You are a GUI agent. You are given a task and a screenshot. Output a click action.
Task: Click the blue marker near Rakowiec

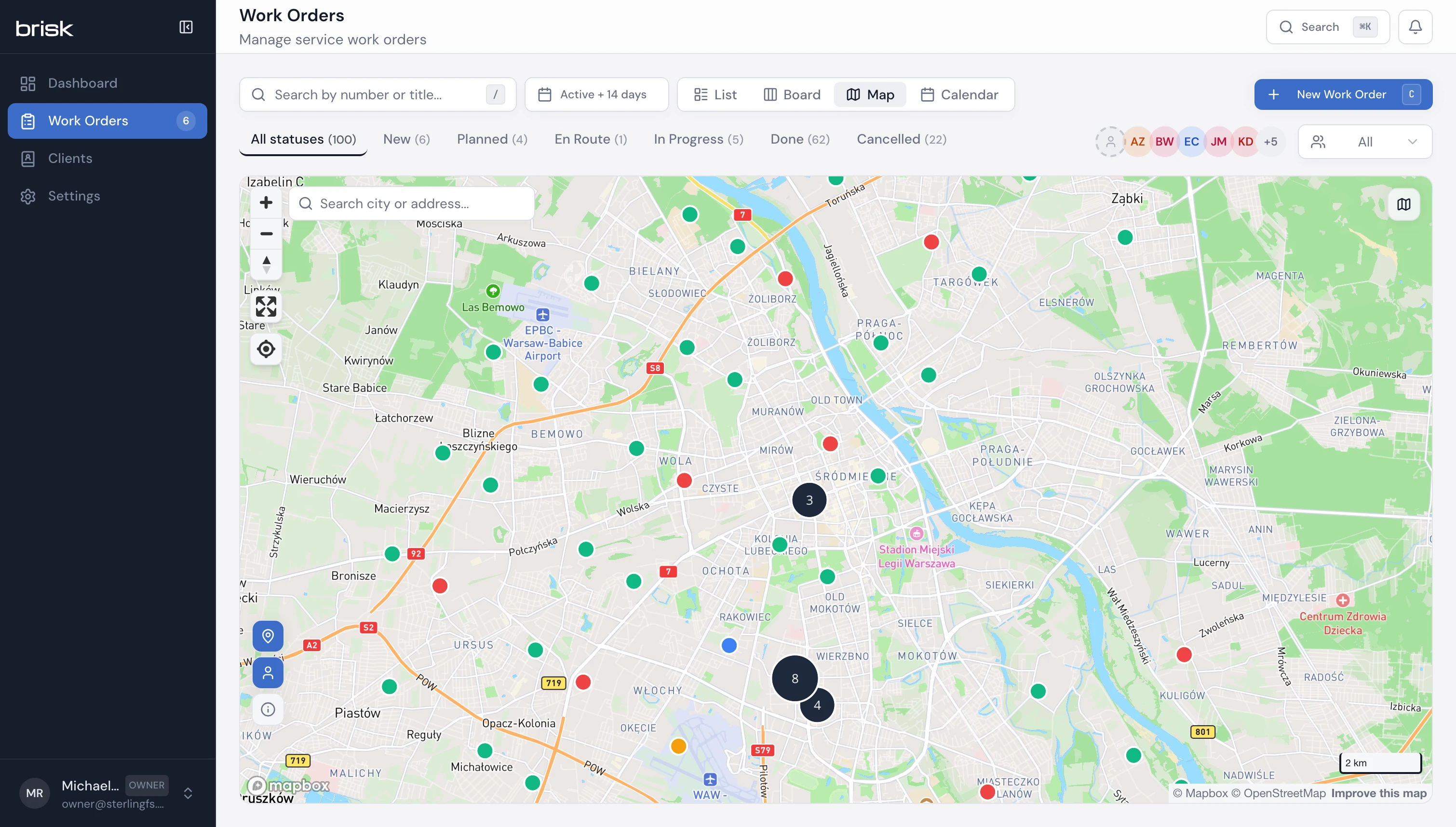(729, 645)
